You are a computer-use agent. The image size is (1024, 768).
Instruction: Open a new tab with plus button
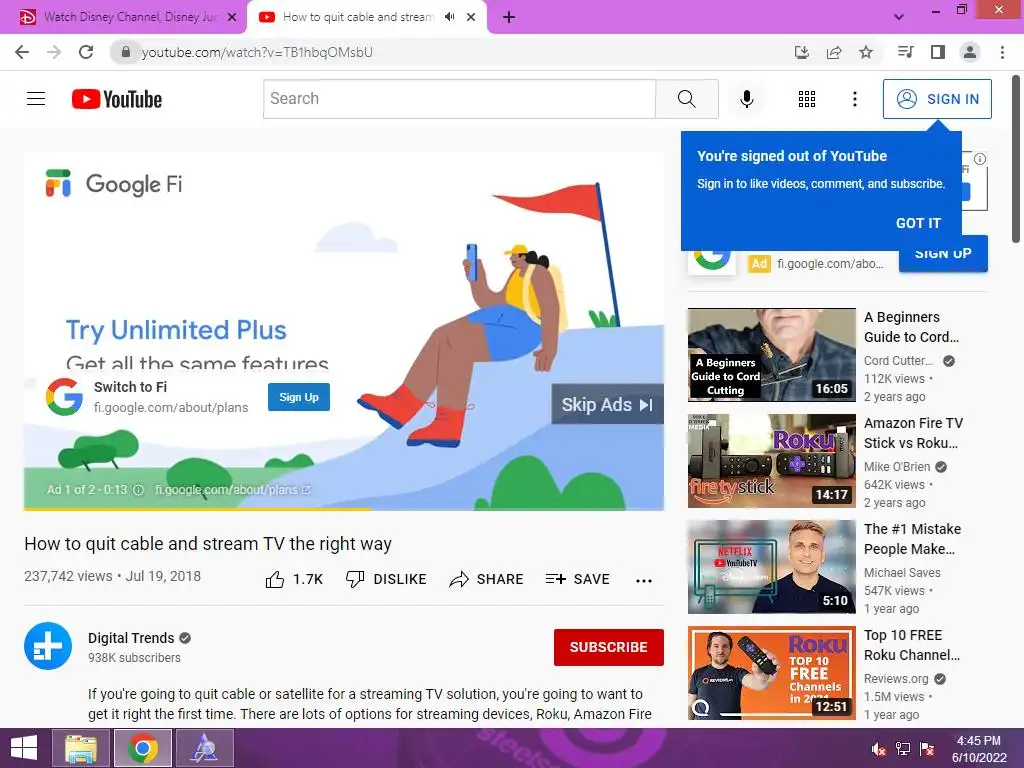coord(509,17)
